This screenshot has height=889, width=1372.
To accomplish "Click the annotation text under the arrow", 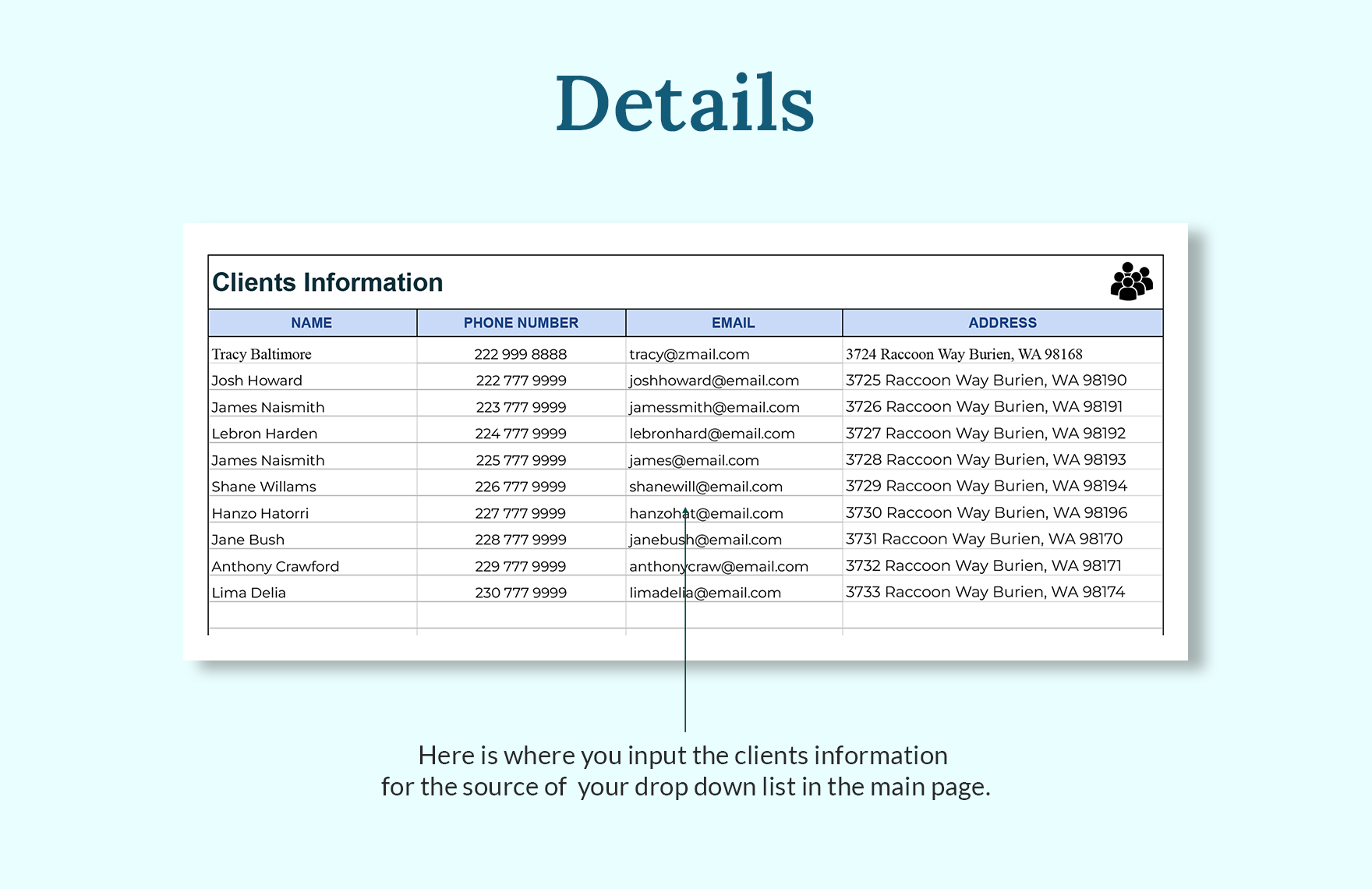I will point(684,770).
